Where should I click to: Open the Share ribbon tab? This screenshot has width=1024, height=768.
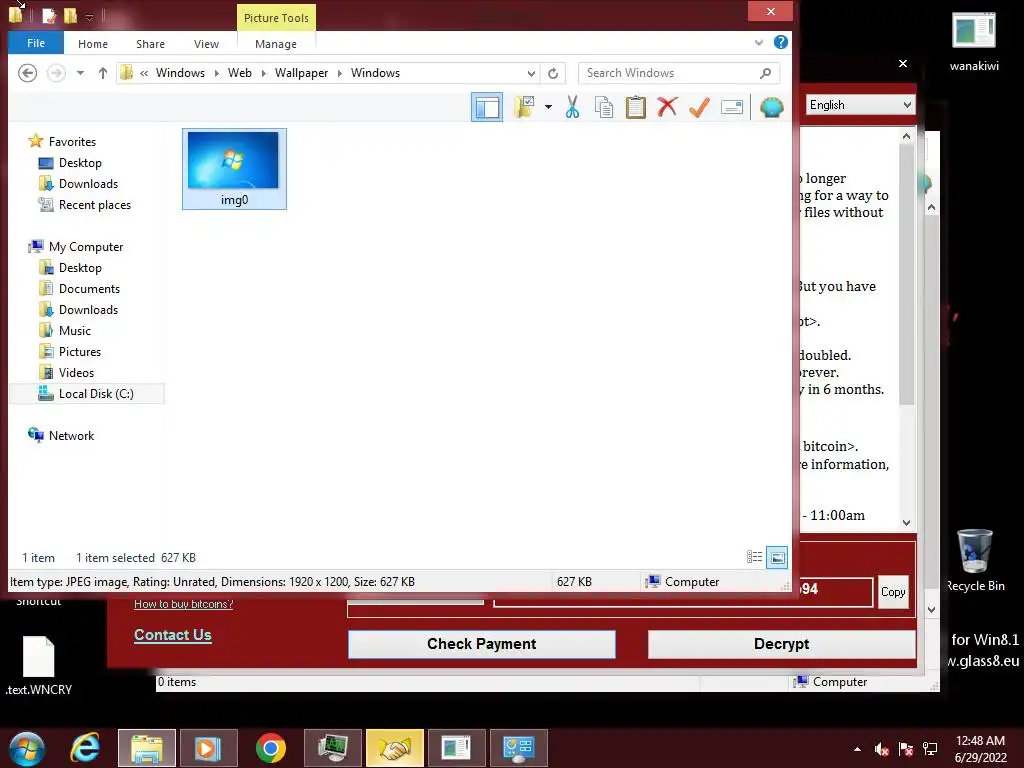150,44
